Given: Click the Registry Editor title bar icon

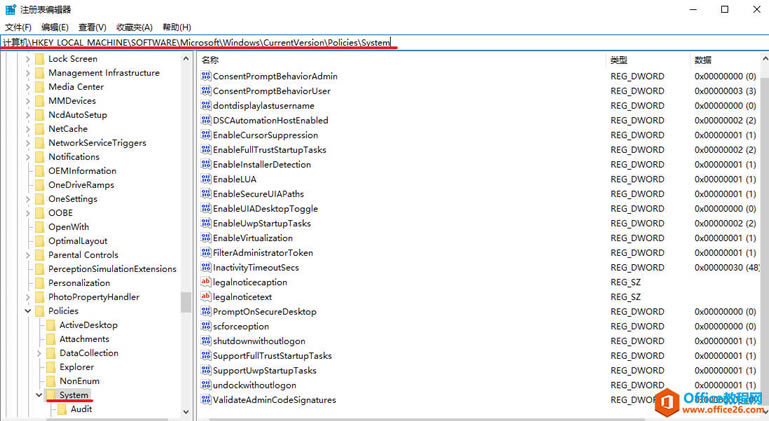Looking at the screenshot, I should 10,9.
